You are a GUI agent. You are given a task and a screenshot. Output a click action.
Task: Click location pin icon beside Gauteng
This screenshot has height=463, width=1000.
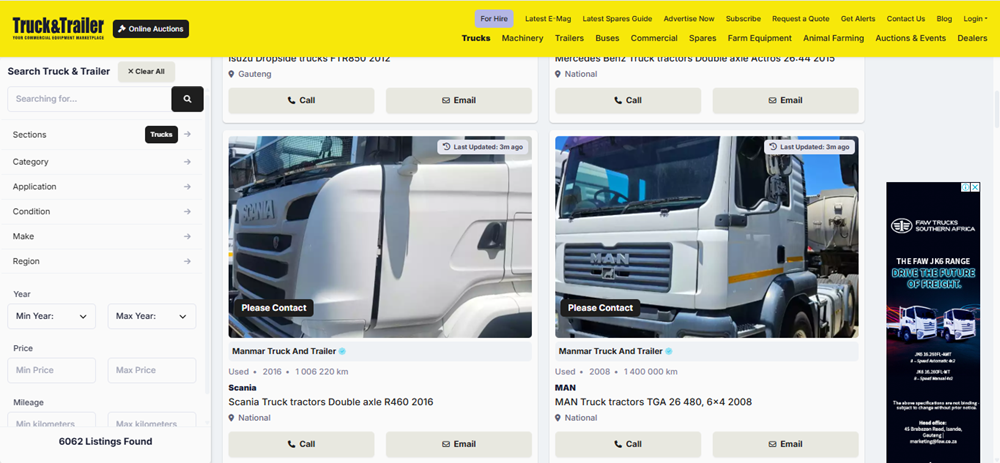(232, 74)
